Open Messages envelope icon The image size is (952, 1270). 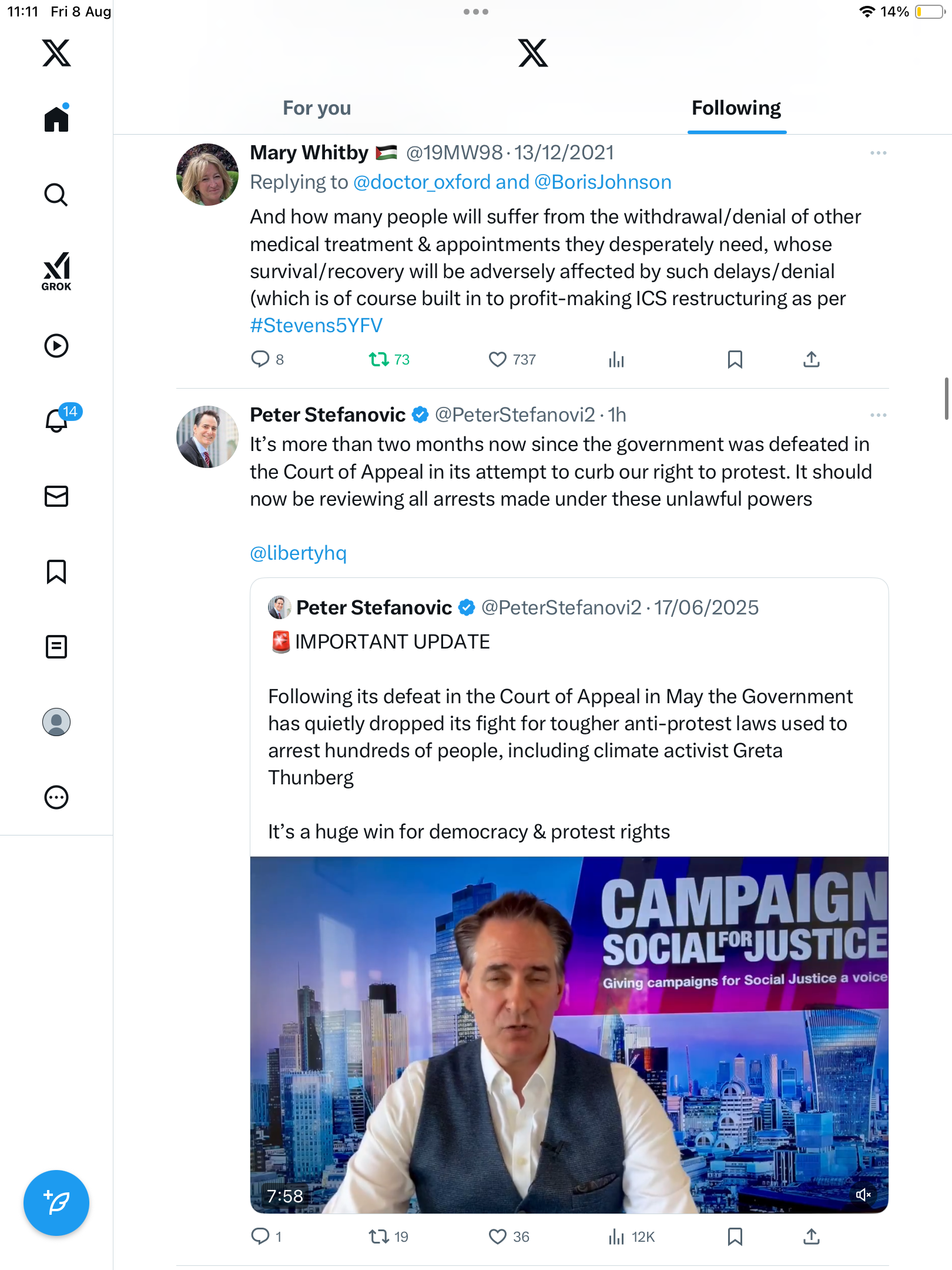[56, 496]
